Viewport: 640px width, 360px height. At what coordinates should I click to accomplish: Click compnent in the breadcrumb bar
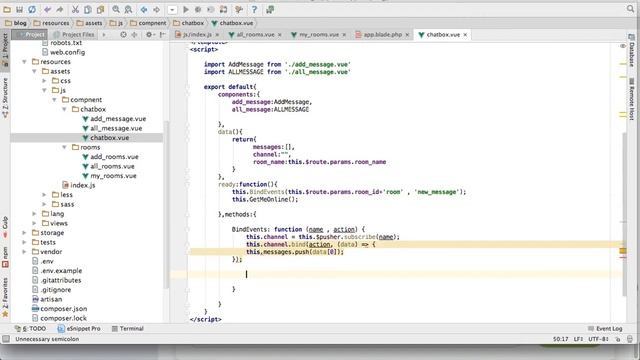pyautogui.click(x=148, y=23)
